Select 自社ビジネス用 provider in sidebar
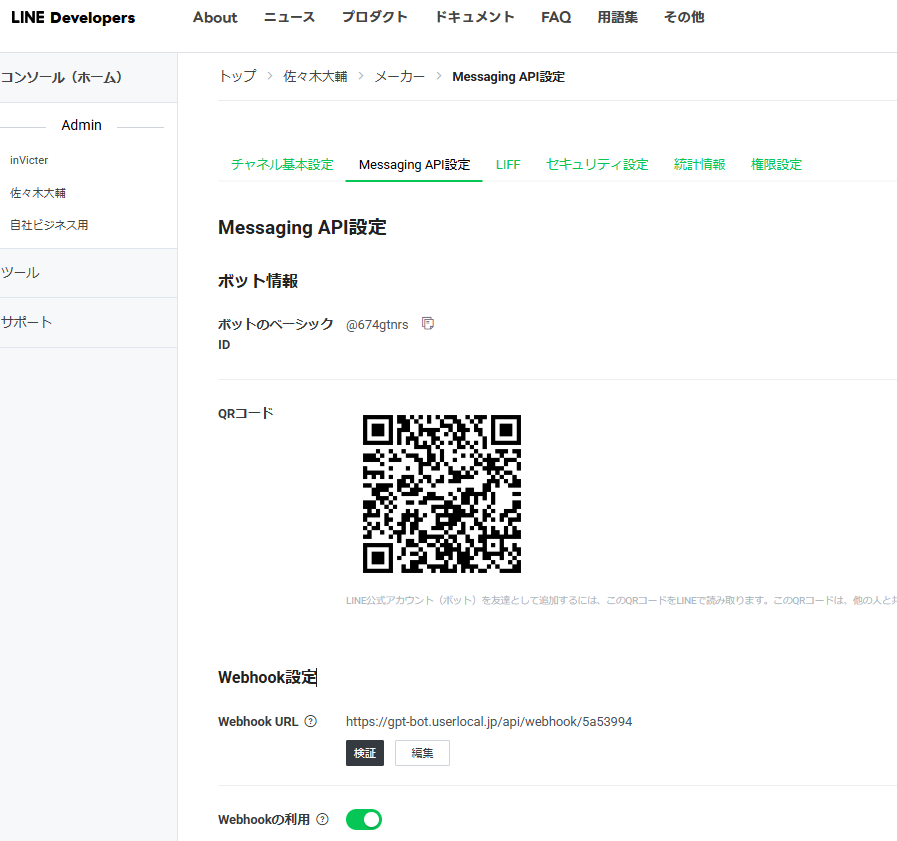The height and width of the screenshot is (841, 897). (49, 225)
